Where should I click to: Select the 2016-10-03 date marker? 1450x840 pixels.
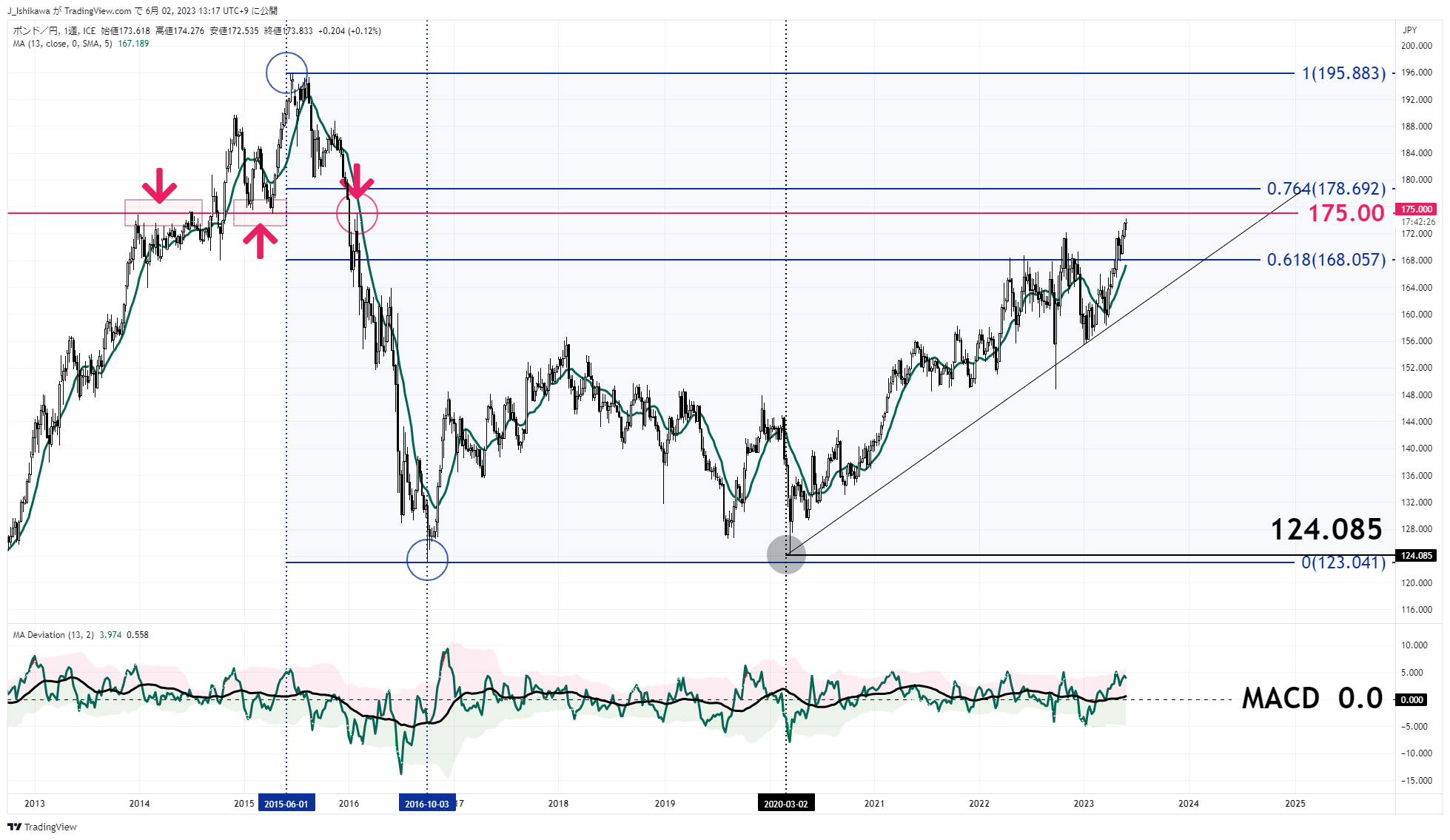427,803
